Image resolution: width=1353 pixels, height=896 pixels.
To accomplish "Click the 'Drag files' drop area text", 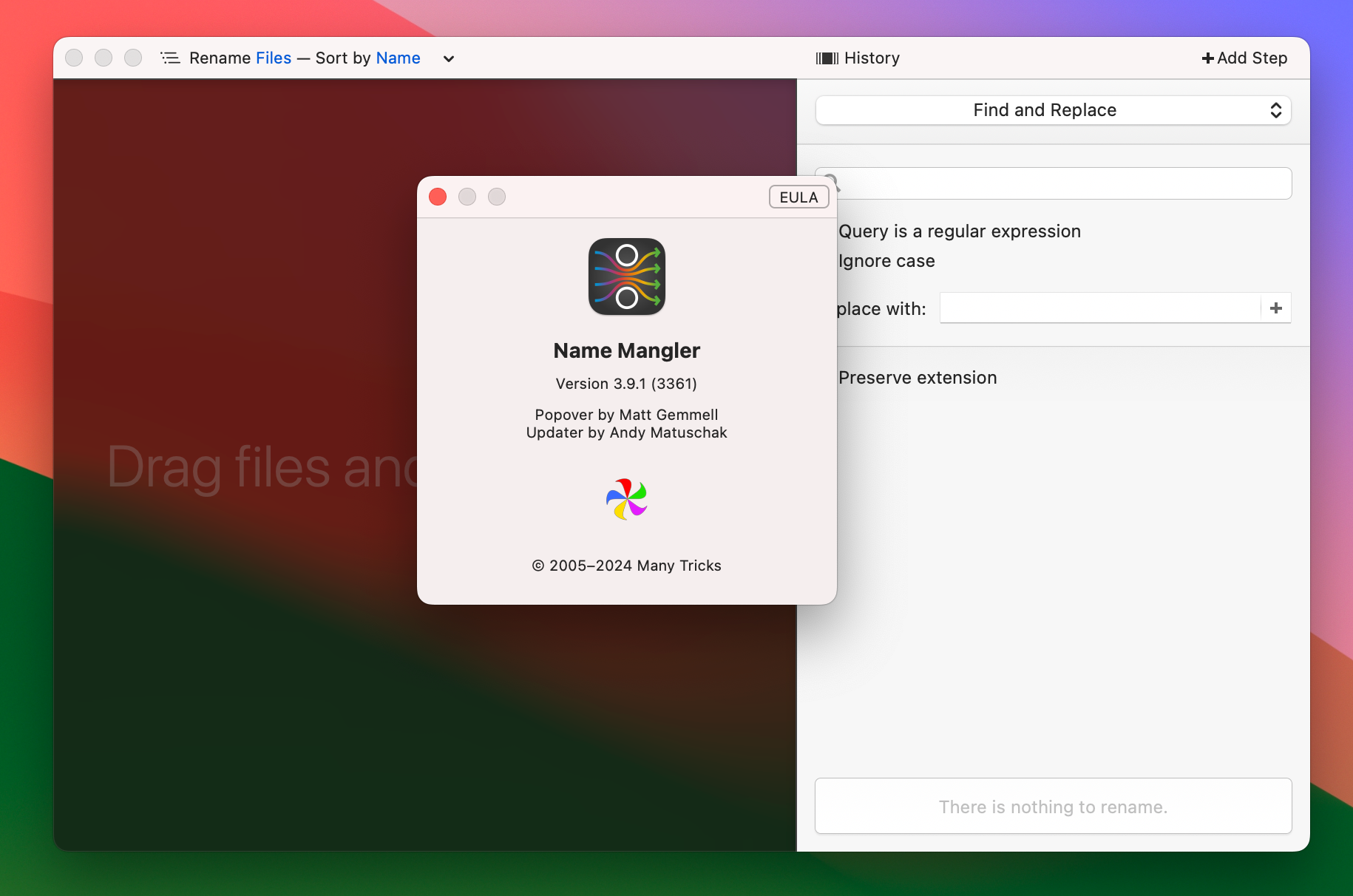I will click(x=262, y=466).
